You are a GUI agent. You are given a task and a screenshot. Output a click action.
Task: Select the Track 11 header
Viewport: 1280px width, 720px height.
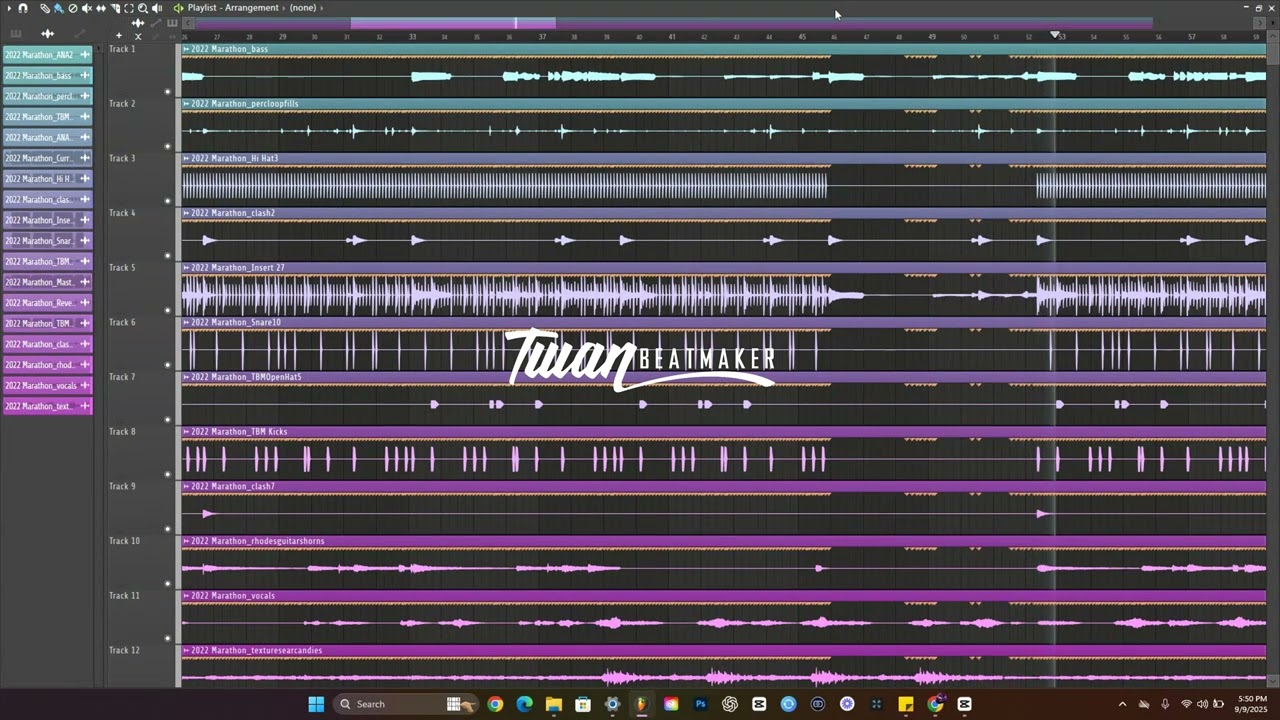pos(138,617)
